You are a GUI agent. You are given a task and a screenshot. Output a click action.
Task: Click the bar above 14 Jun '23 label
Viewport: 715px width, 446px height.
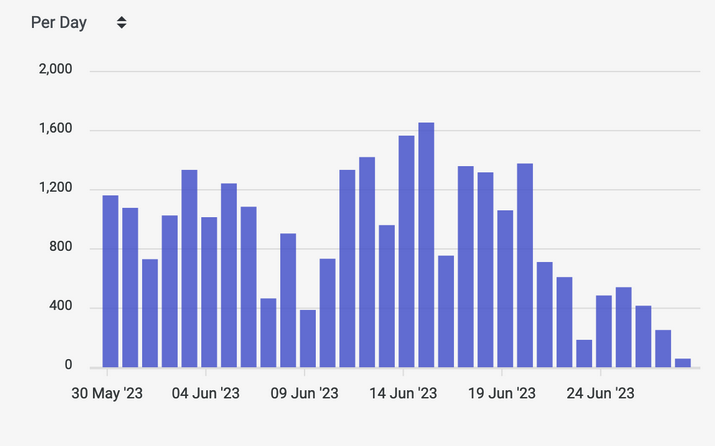click(x=406, y=251)
